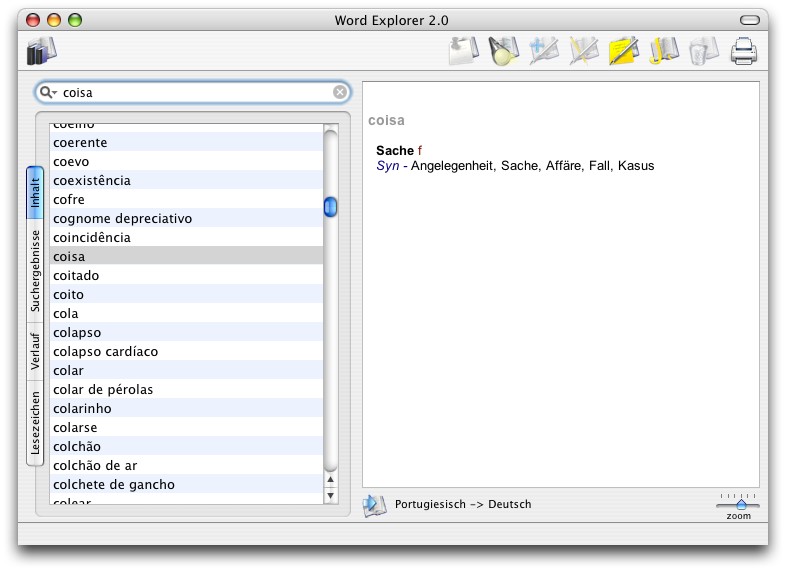The image size is (786, 577).
Task: Click the synonym 'Affäre'
Action: pyautogui.click(x=565, y=166)
